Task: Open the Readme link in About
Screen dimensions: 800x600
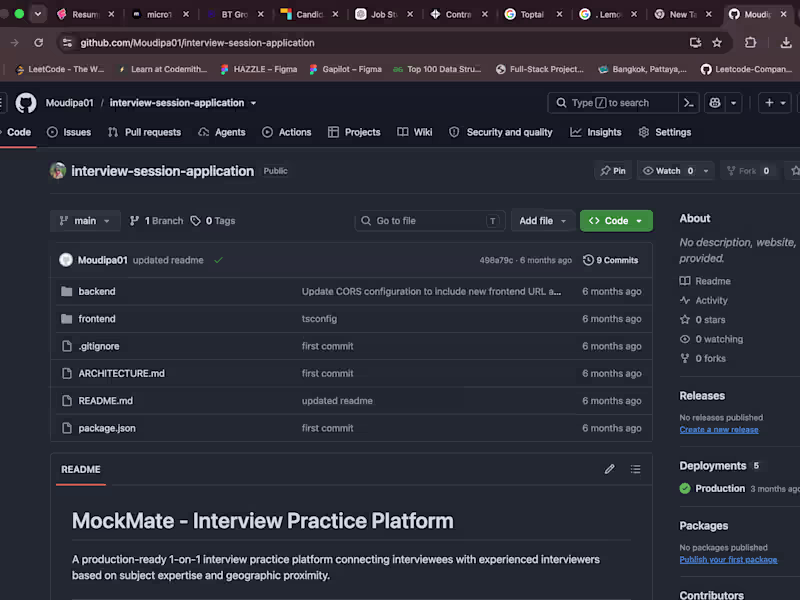Action: tap(705, 281)
